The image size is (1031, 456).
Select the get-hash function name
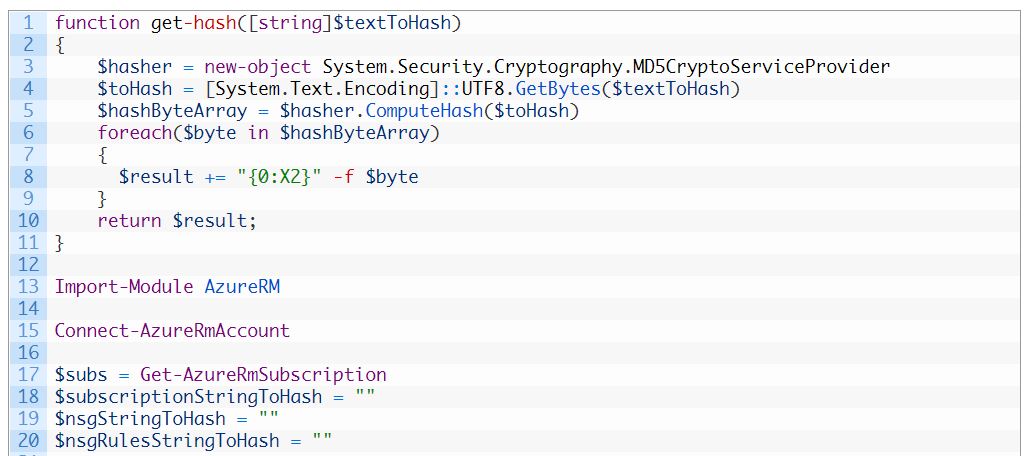pos(193,23)
